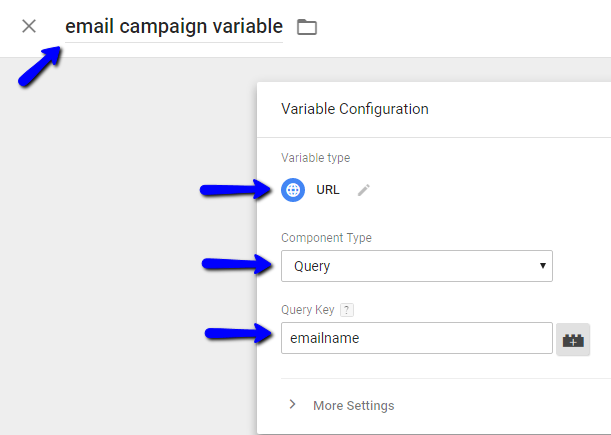Click the variable name title field
Viewport: 611px width, 435px height.
[x=174, y=27]
